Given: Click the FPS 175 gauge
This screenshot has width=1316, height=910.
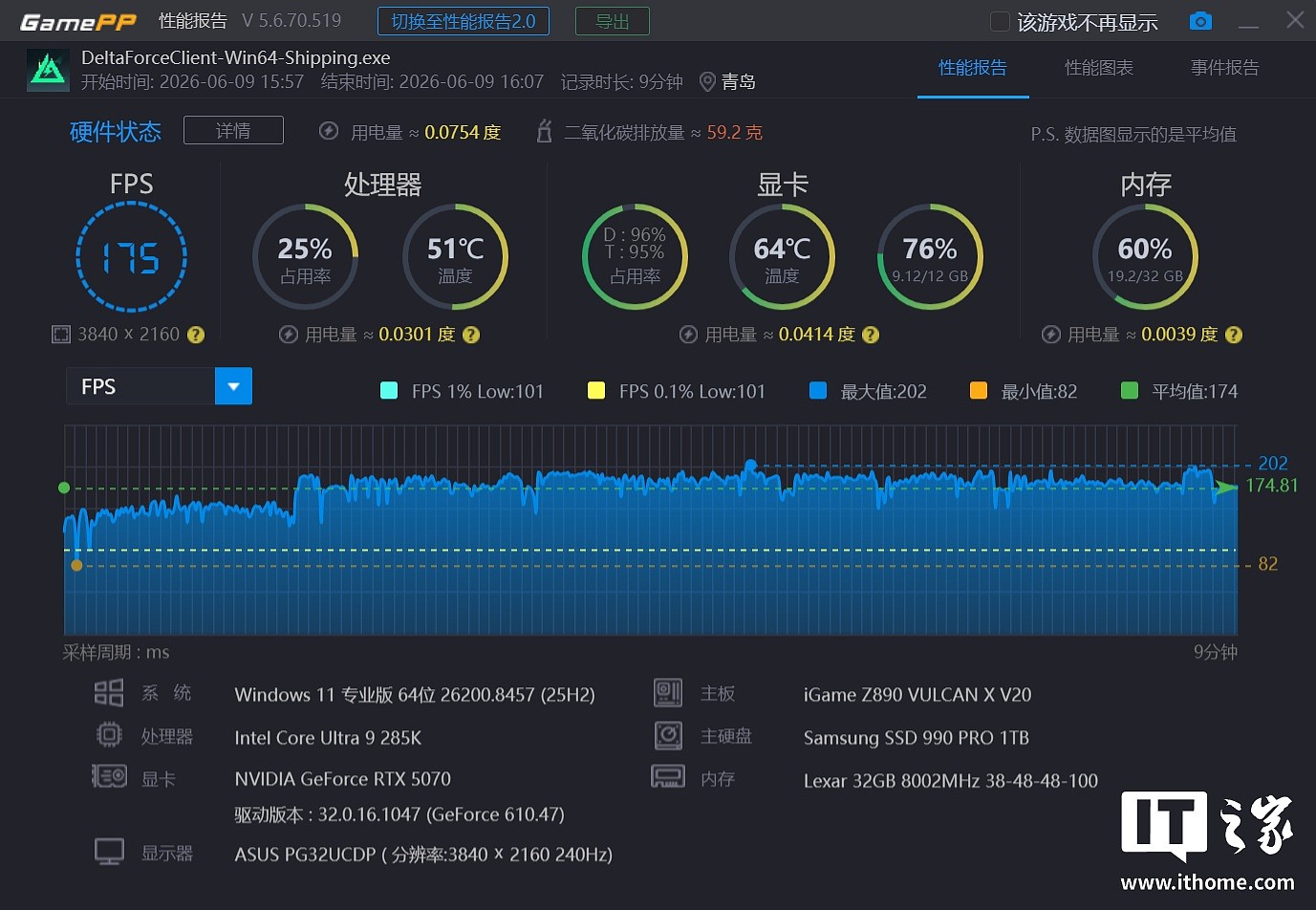Looking at the screenshot, I should click(131, 257).
